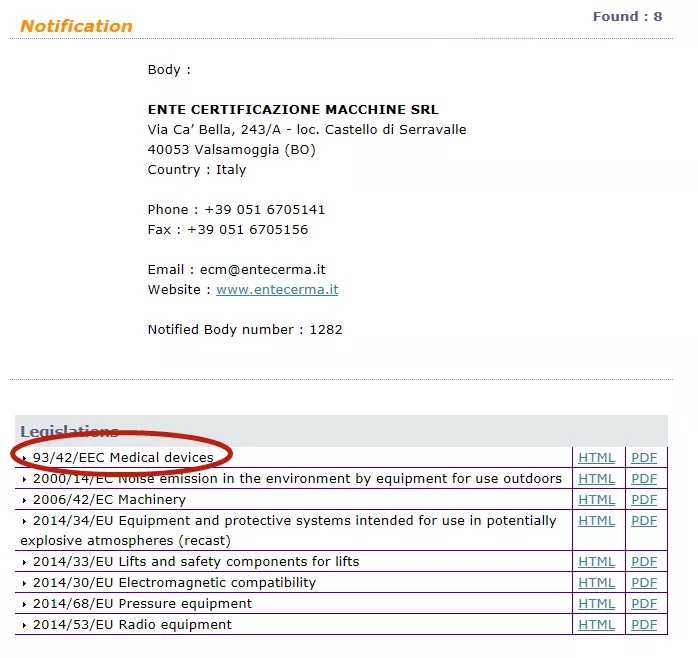Download PDF of 2006/42/EC Machinery

click(x=644, y=500)
